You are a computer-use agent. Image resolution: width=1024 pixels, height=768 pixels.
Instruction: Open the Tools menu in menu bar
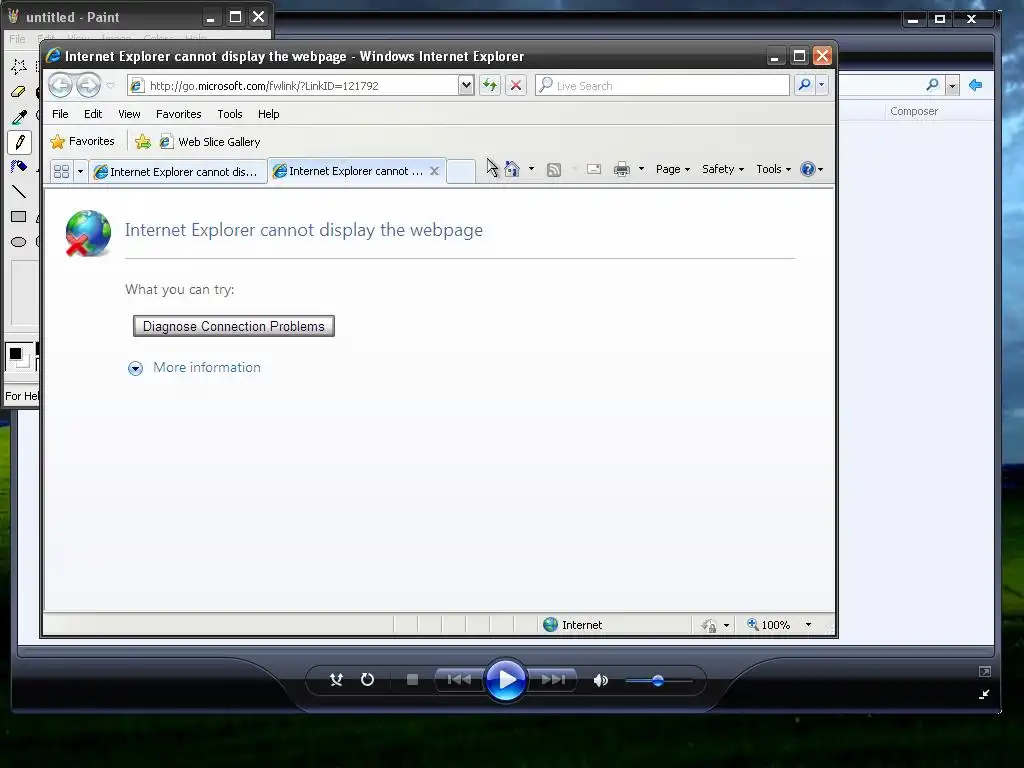230,114
